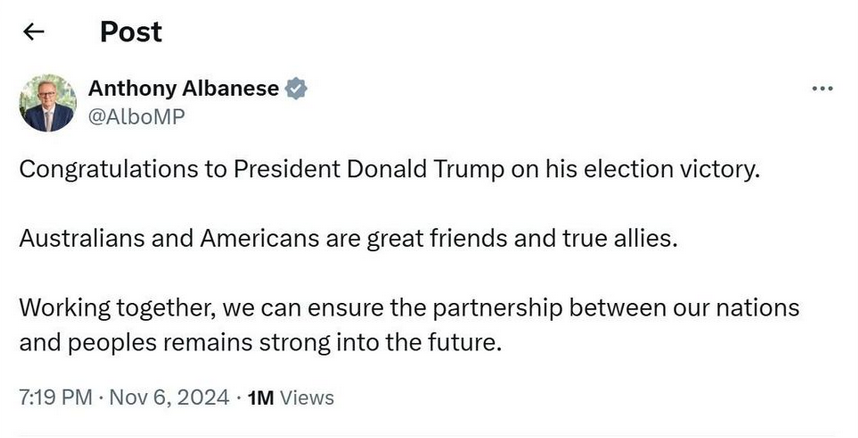
Task: Click the word "Views" beside 1M
Action: (x=307, y=397)
